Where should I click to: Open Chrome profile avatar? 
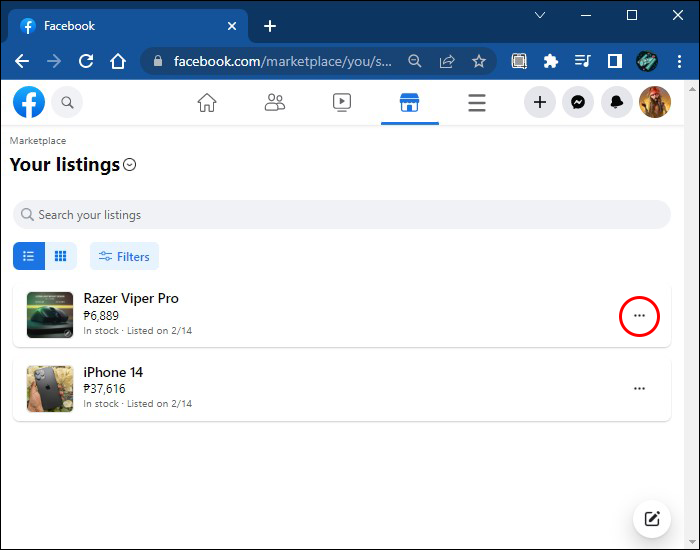(647, 61)
